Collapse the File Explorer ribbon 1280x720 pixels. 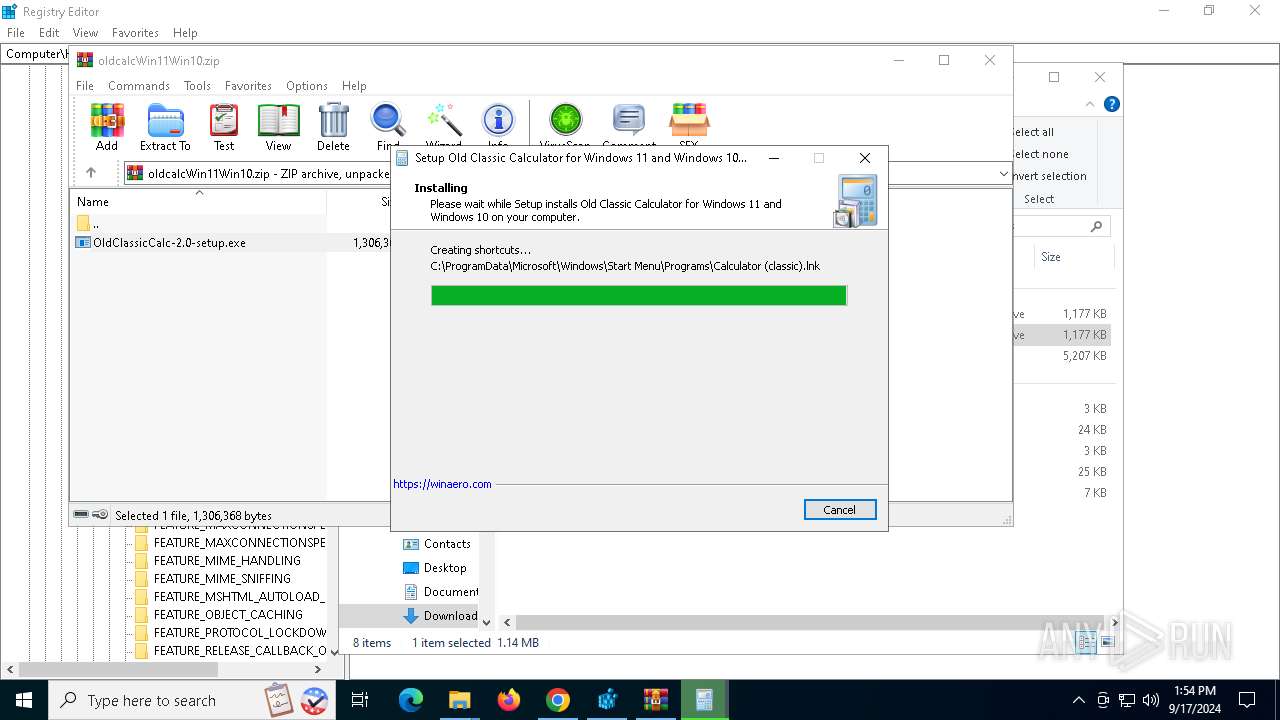(1090, 104)
